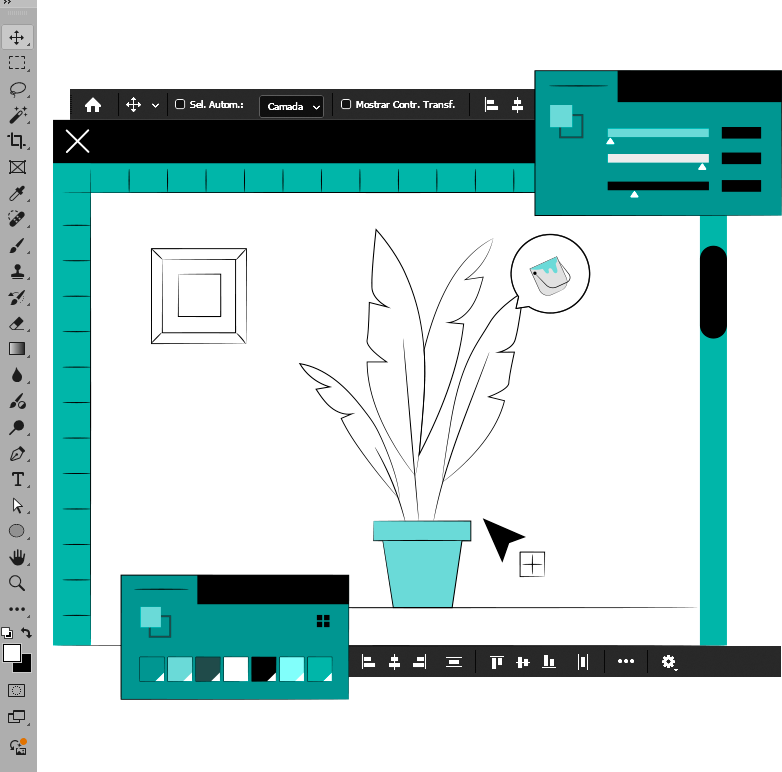Select the Ellipse shape tool
The width and height of the screenshot is (782, 772).
17,531
